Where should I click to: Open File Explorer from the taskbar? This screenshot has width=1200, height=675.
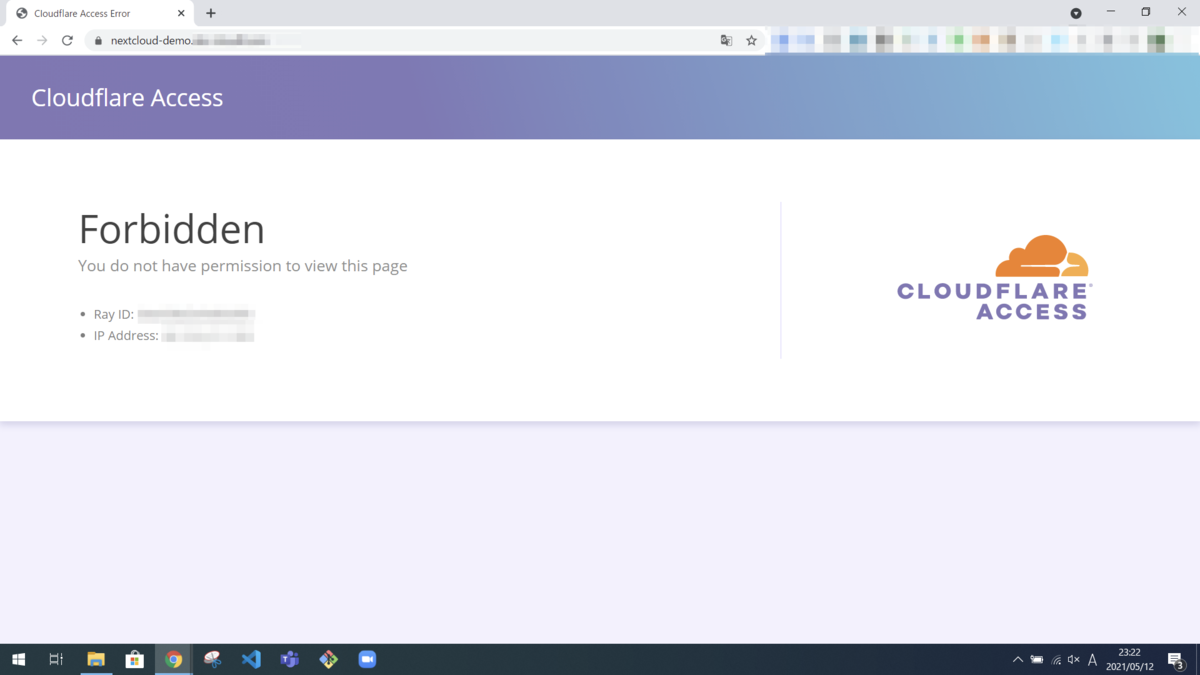(x=96, y=659)
